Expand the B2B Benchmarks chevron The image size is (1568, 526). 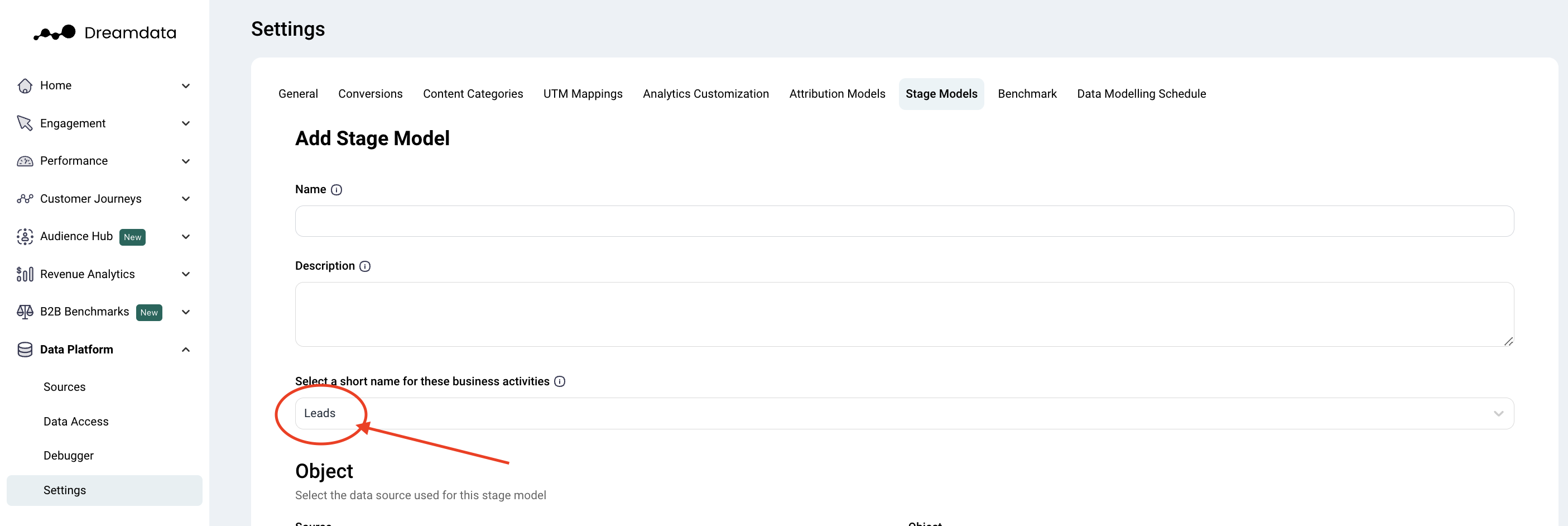(186, 312)
